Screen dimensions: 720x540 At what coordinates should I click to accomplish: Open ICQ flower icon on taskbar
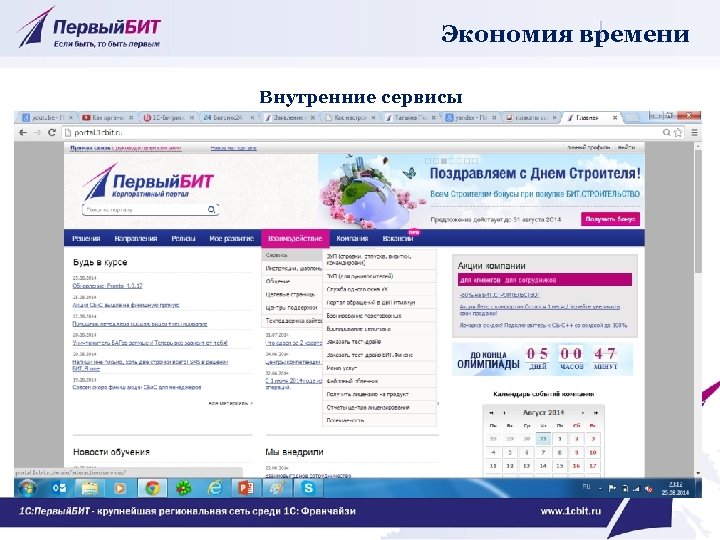tap(183, 488)
